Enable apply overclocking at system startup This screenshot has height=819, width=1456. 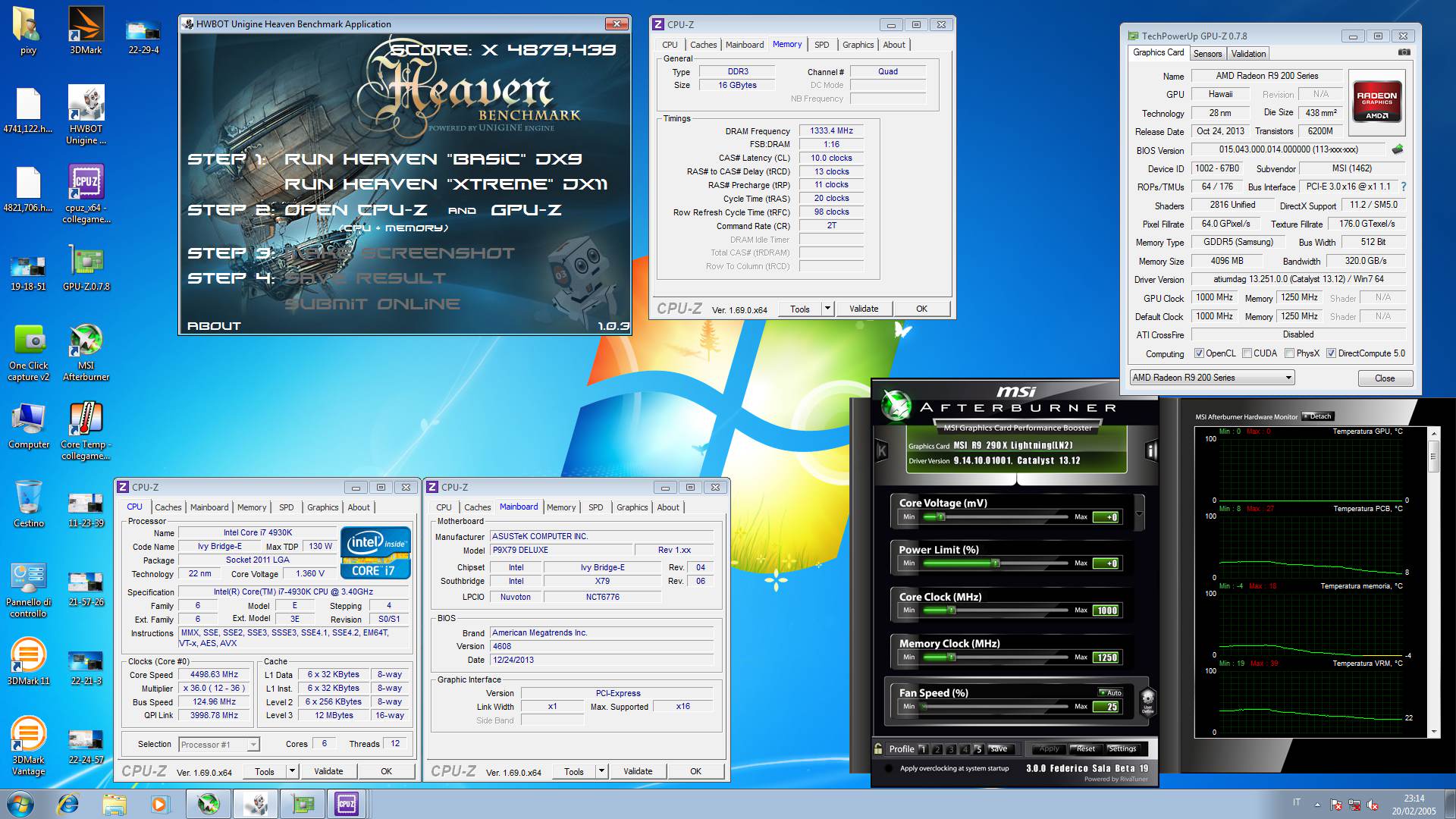coord(889,768)
